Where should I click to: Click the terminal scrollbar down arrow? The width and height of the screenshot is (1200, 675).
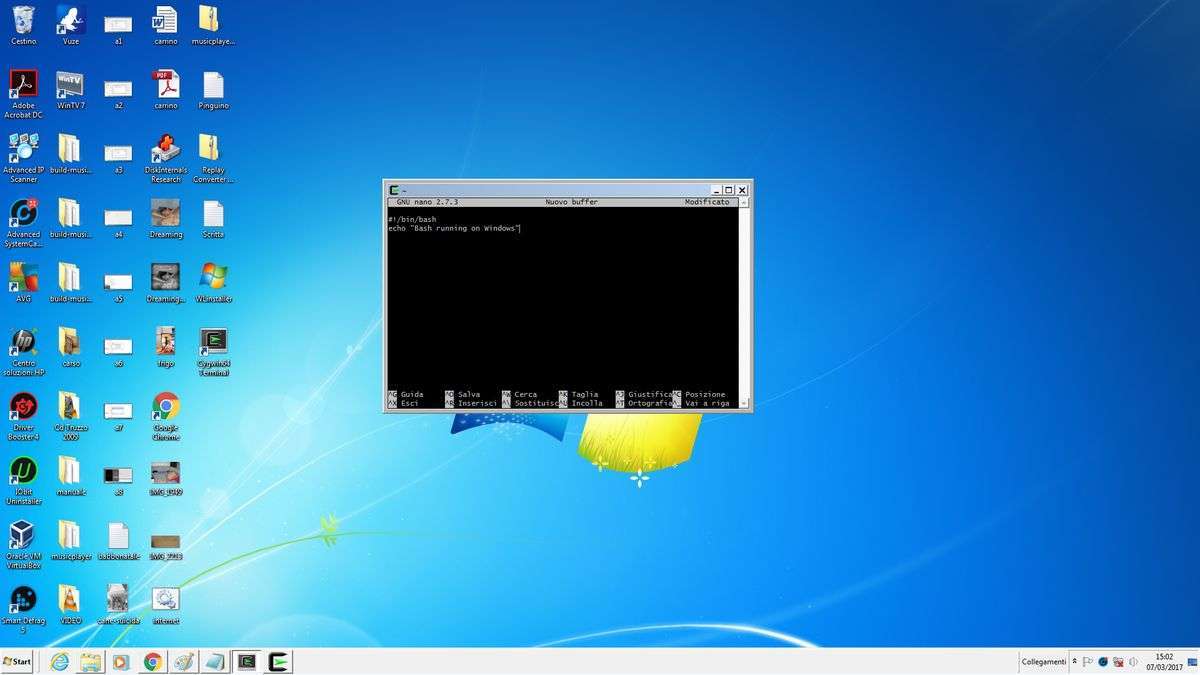click(x=745, y=403)
